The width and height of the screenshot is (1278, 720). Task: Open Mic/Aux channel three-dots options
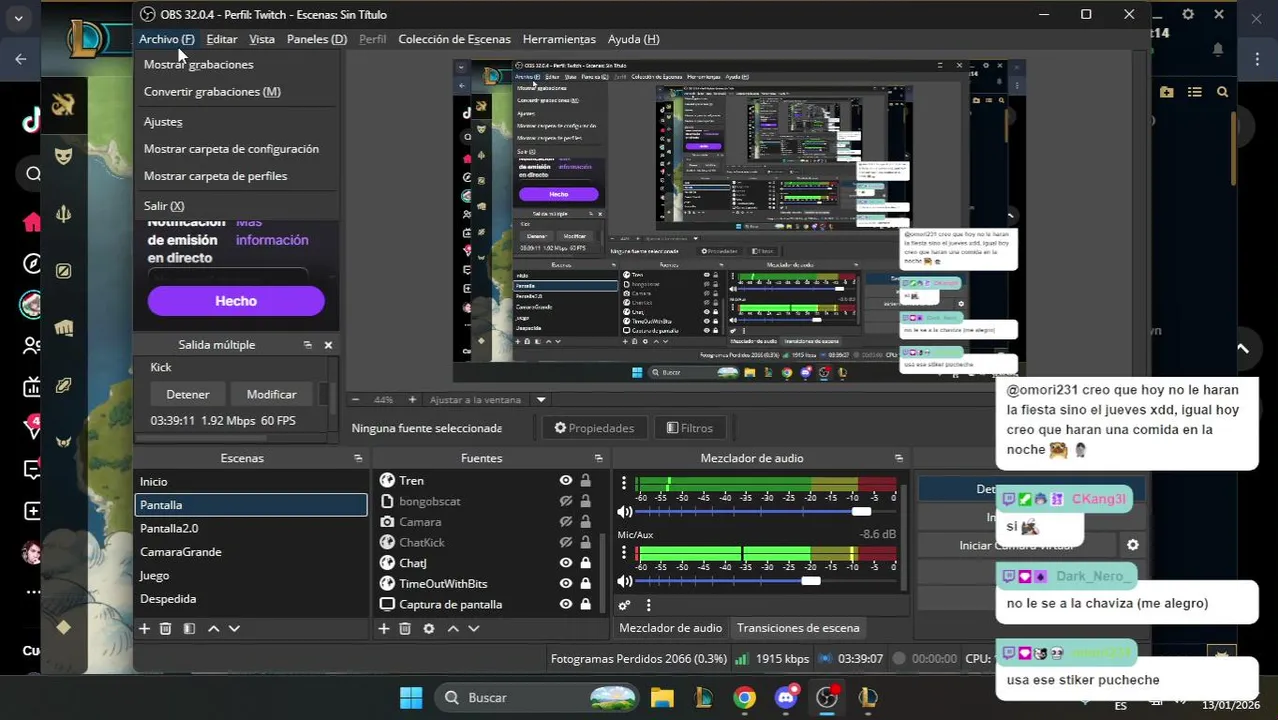pyautogui.click(x=624, y=553)
